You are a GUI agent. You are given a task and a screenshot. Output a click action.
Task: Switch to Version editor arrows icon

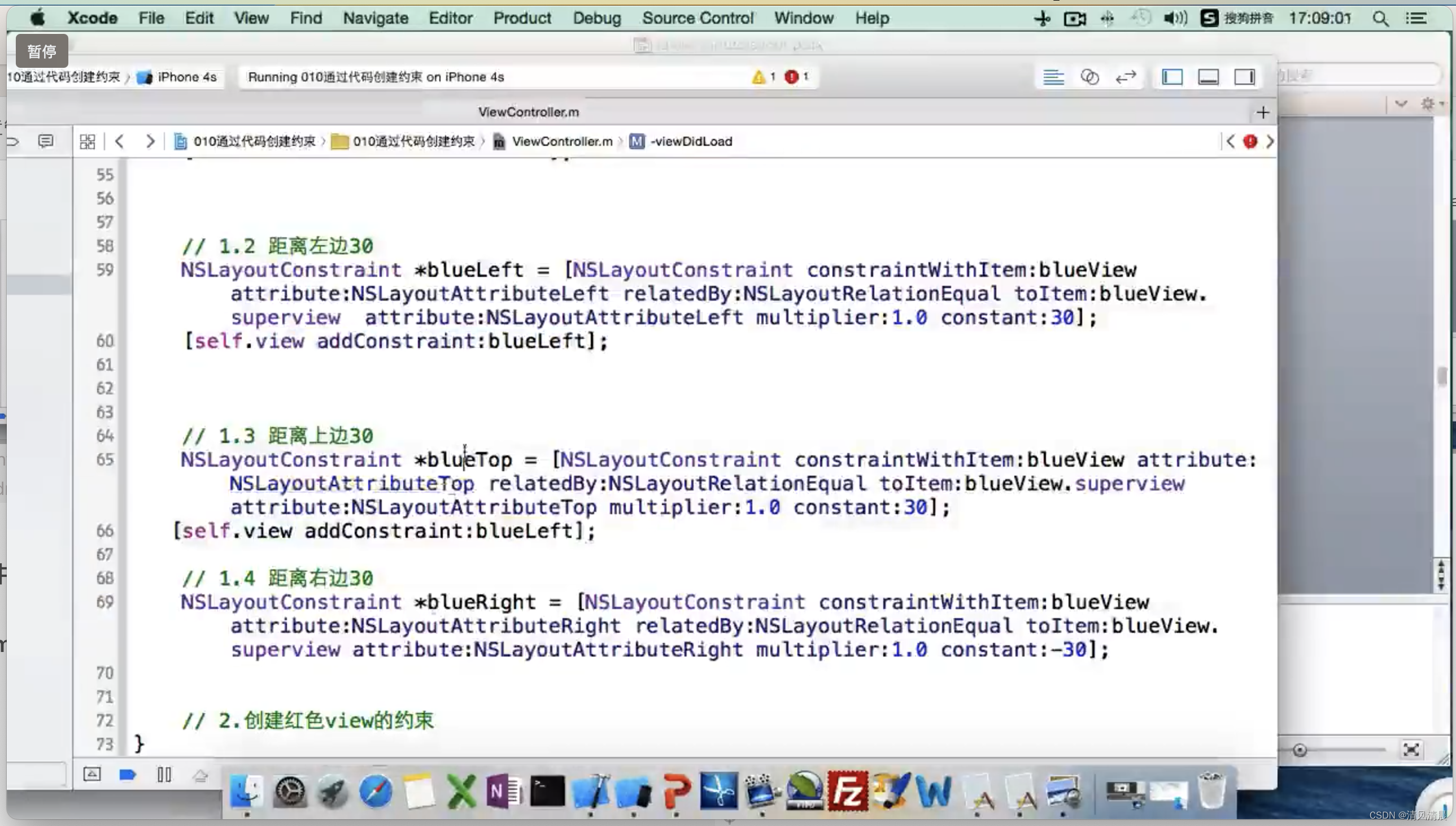(x=1126, y=77)
